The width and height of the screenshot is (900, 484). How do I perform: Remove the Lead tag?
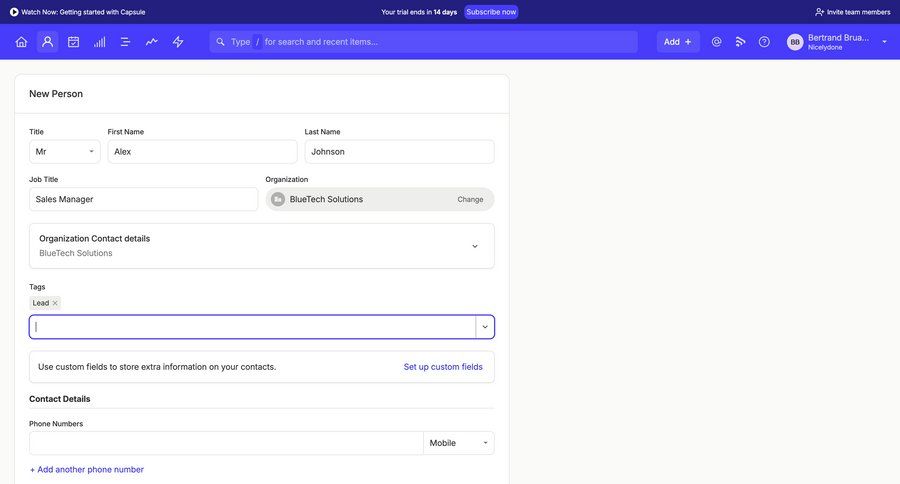55,303
